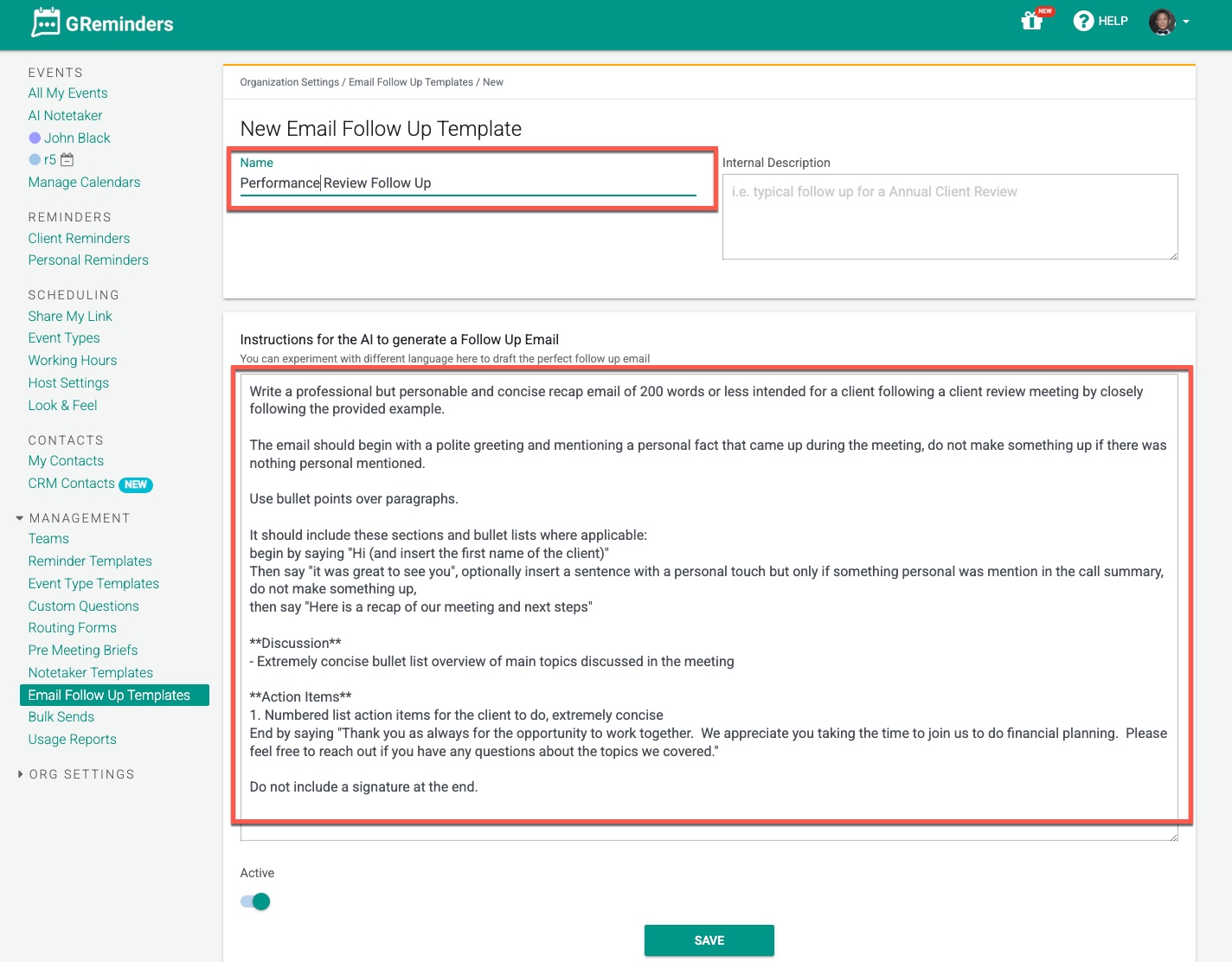Viewport: 1232px width, 962px height.
Task: Click the Help question mark icon
Action: click(1083, 20)
